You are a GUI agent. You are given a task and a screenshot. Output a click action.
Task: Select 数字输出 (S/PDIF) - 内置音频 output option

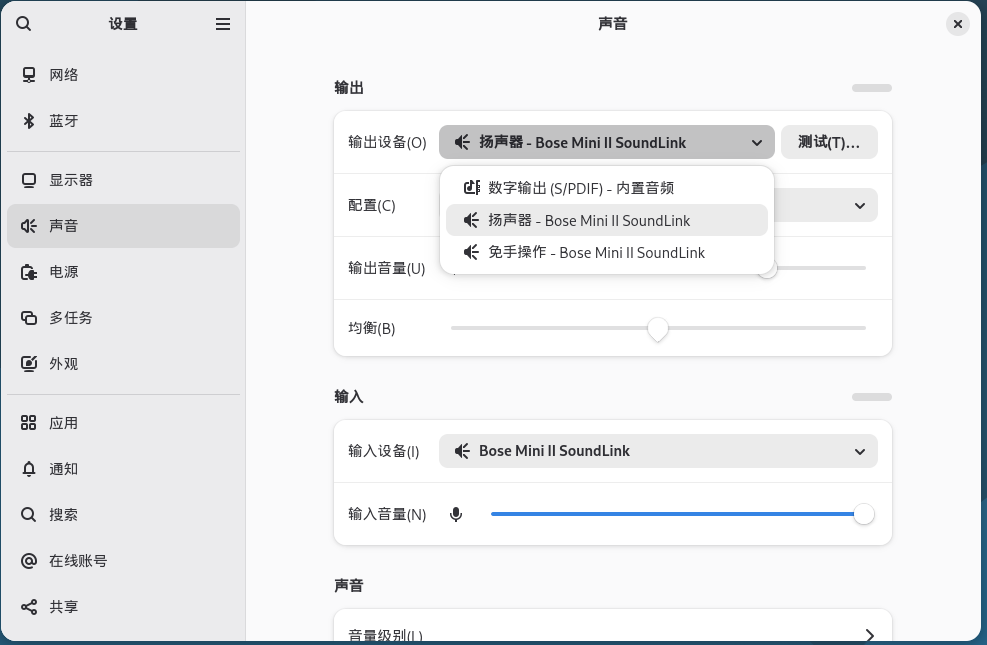click(x=607, y=188)
